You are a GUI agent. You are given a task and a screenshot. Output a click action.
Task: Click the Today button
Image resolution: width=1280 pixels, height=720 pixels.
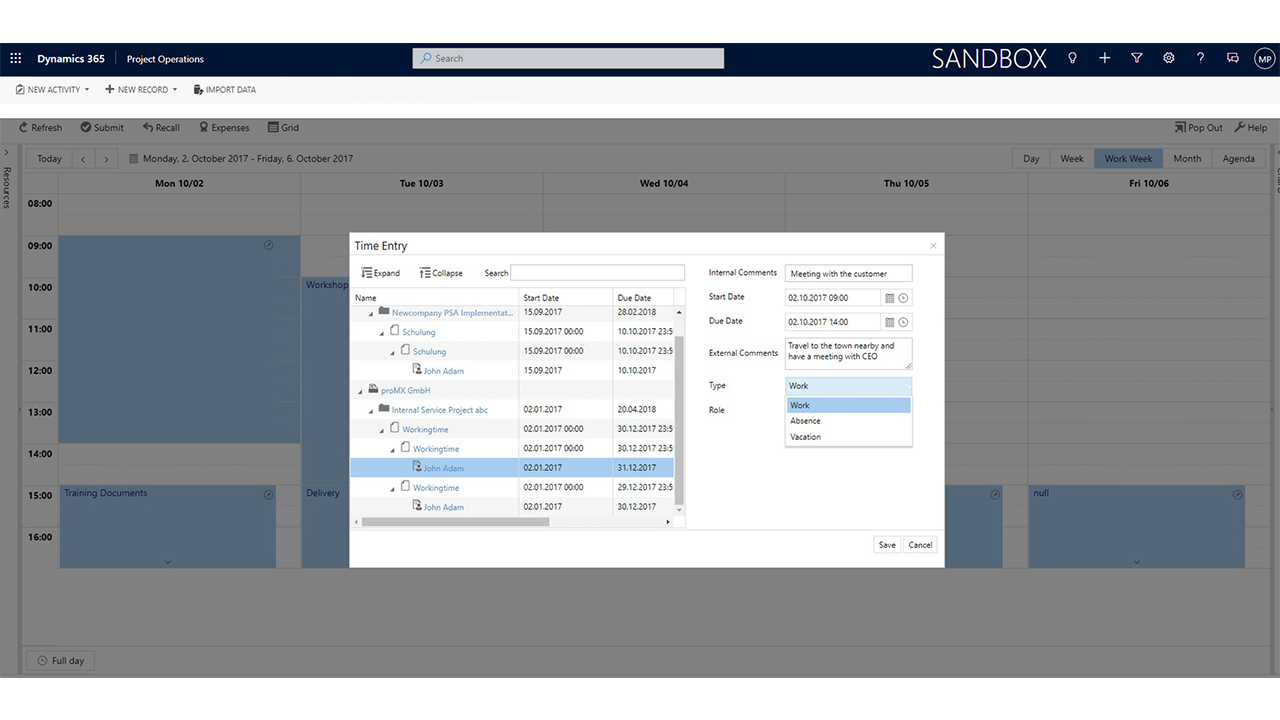click(49, 159)
